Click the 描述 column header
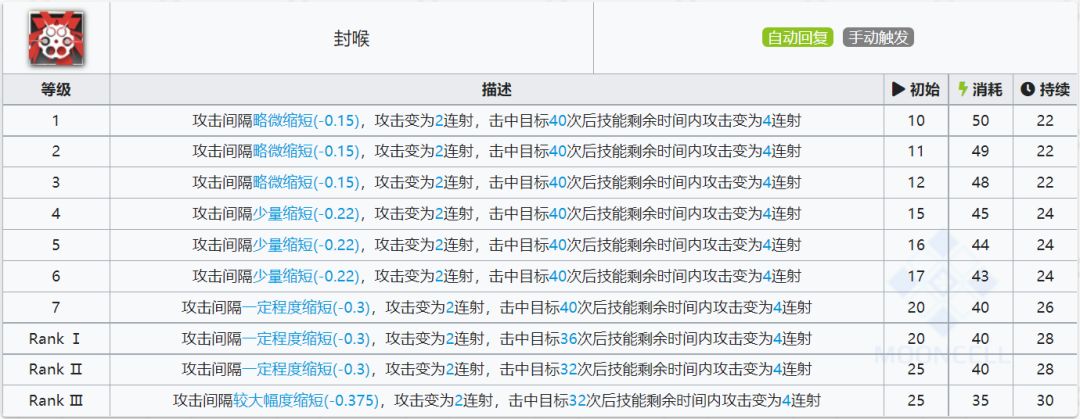The image size is (1080, 419). tap(496, 90)
